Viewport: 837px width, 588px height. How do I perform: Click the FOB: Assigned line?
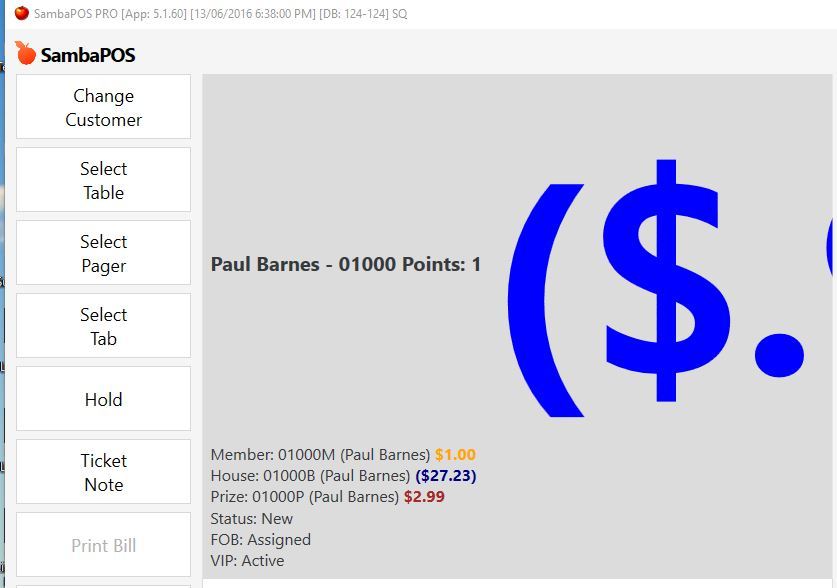tap(260, 539)
